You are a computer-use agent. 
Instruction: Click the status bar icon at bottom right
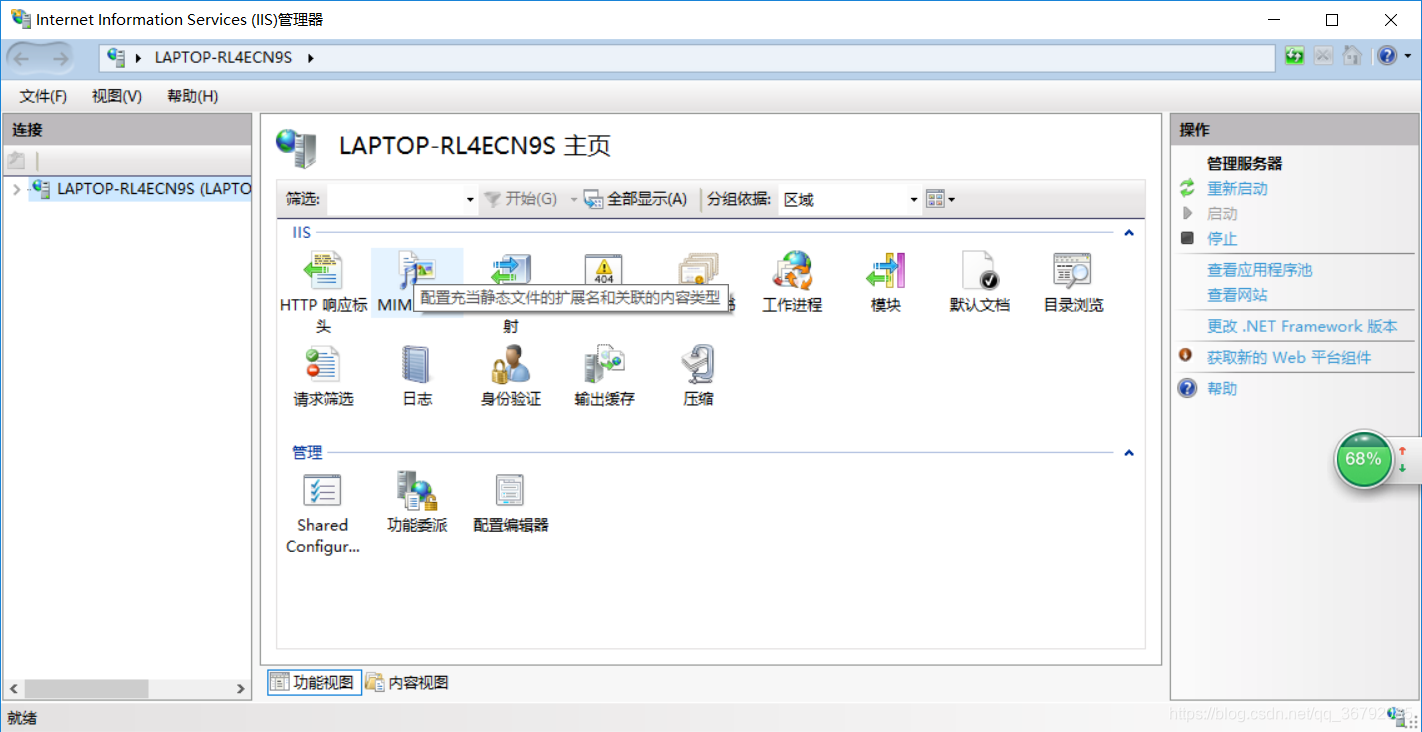click(1394, 715)
